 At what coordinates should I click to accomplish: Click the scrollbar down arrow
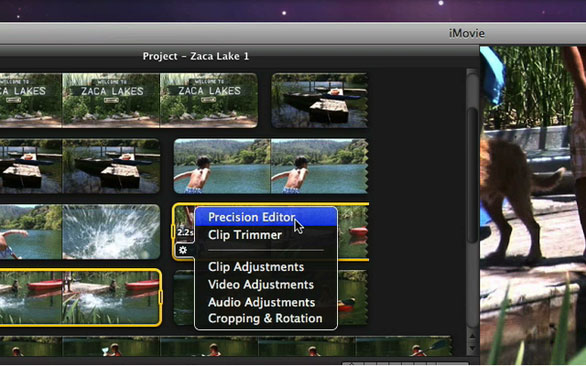[x=472, y=347]
